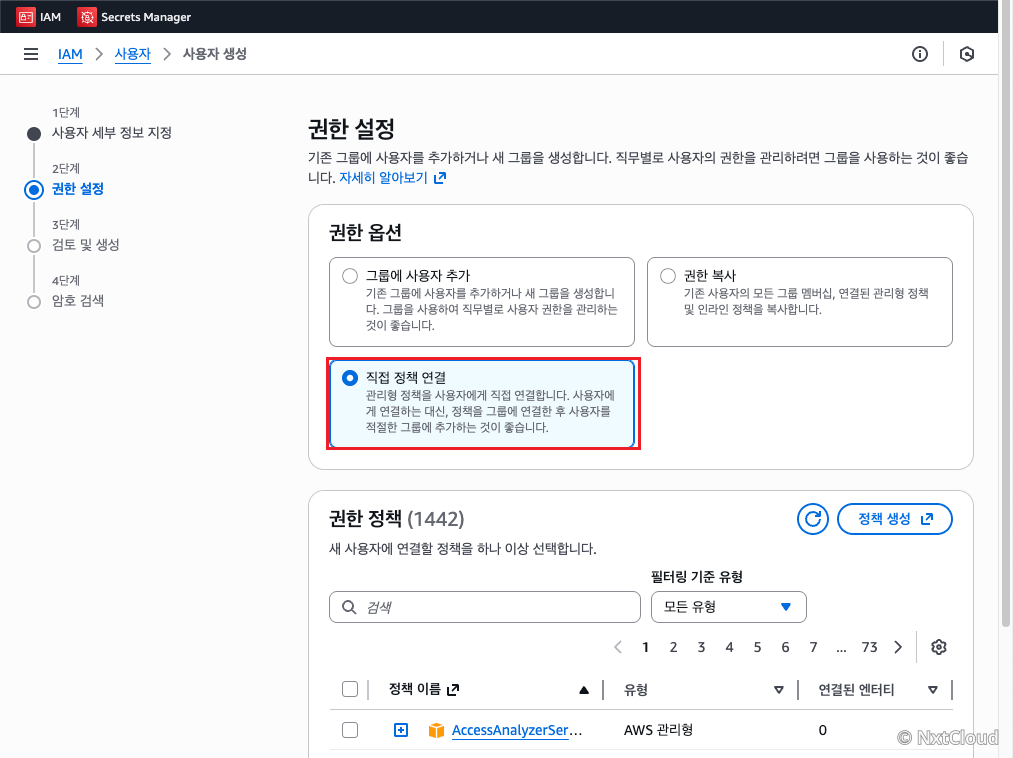Toggle the hamburger navigation menu

point(31,54)
